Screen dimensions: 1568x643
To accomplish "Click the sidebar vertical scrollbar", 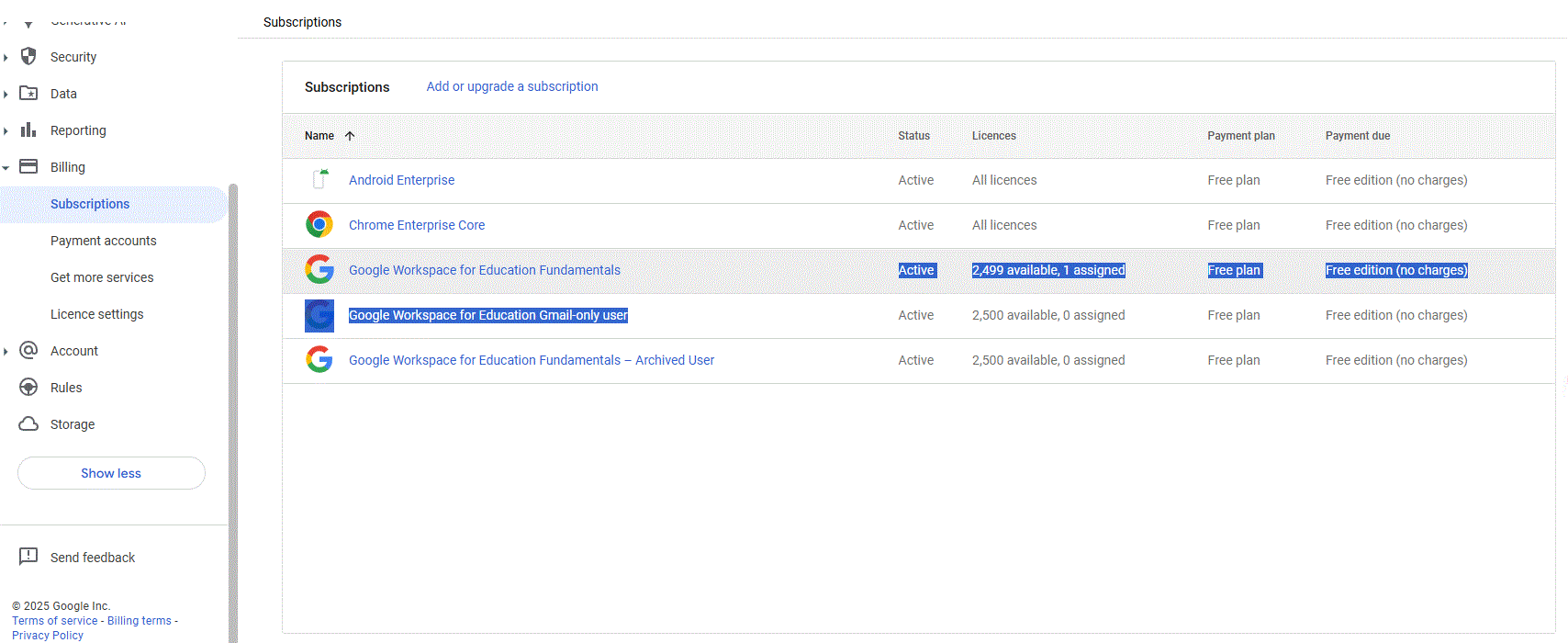I will point(233,412).
